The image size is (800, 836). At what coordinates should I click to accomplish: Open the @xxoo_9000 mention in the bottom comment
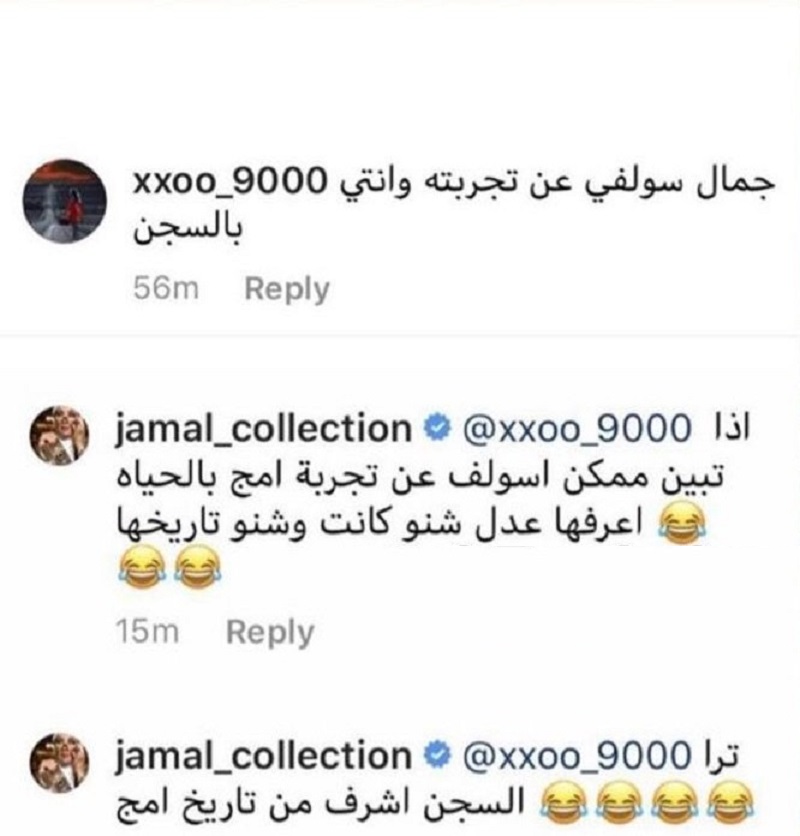[577, 757]
